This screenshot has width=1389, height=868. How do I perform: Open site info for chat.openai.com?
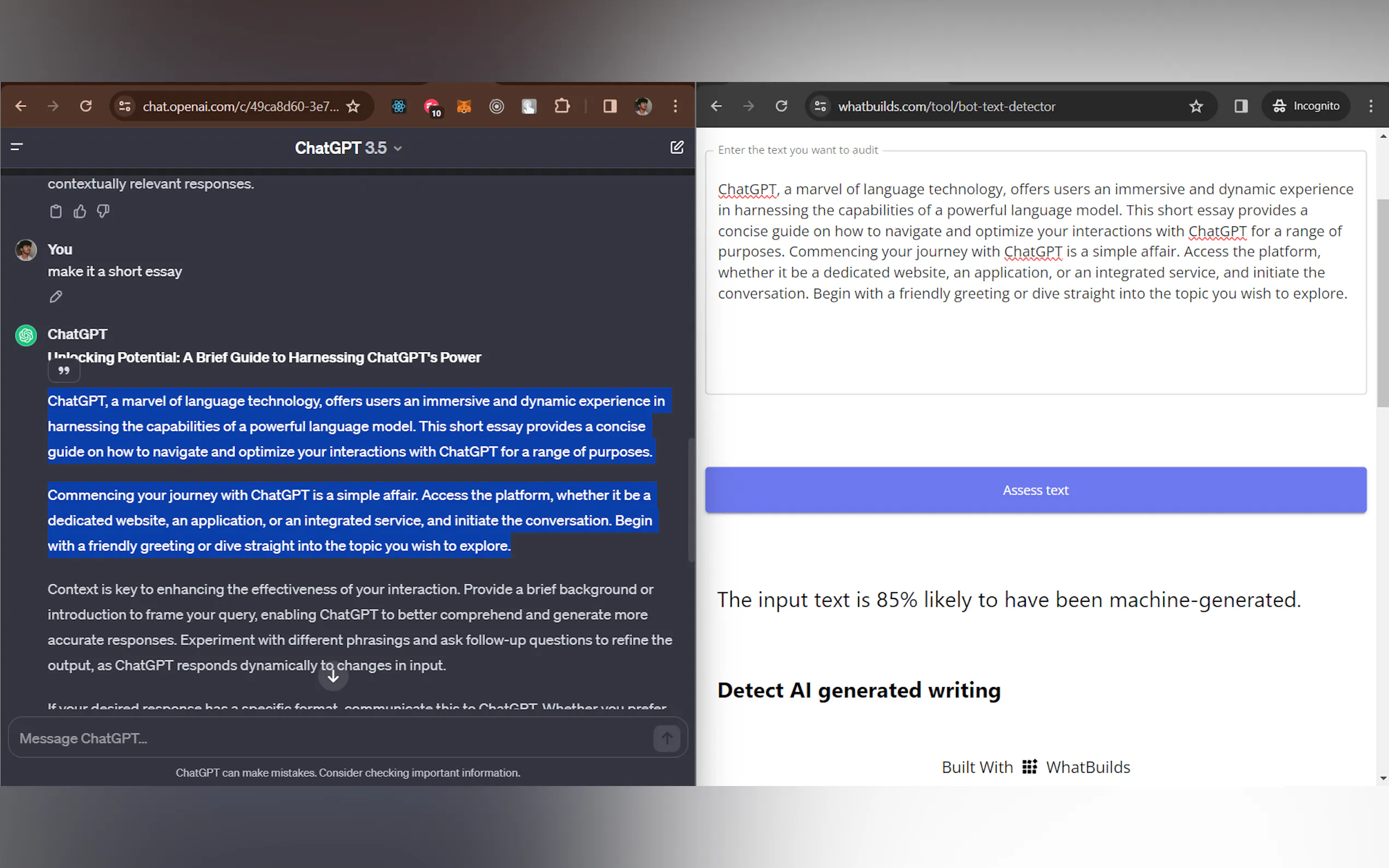(125, 106)
